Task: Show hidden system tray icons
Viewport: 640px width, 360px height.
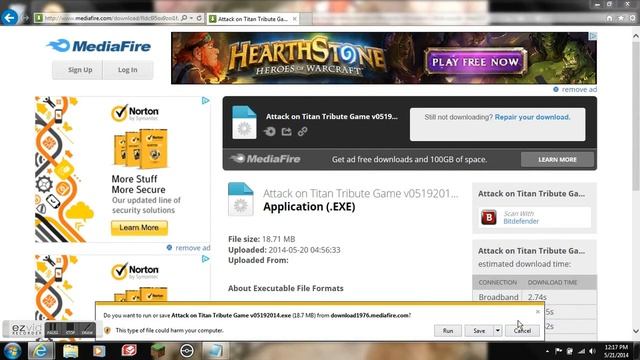Action: point(547,351)
